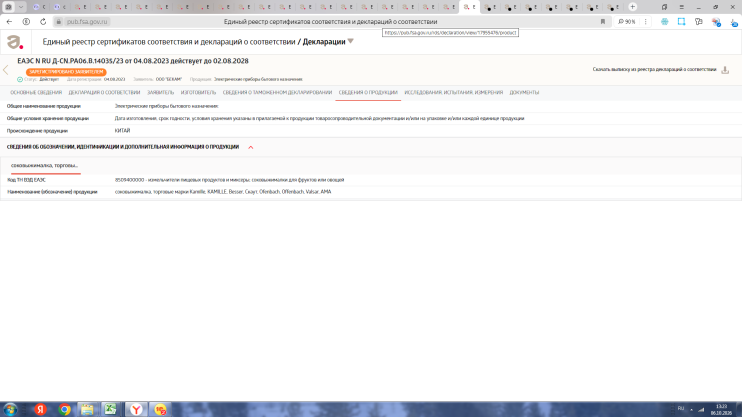742x417 pixels.
Task: Click the screenshot capture icon in toolbar
Action: click(681, 22)
